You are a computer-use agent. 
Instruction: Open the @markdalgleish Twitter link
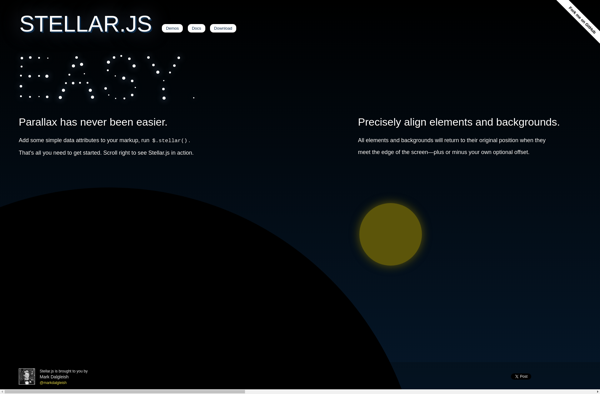53,383
